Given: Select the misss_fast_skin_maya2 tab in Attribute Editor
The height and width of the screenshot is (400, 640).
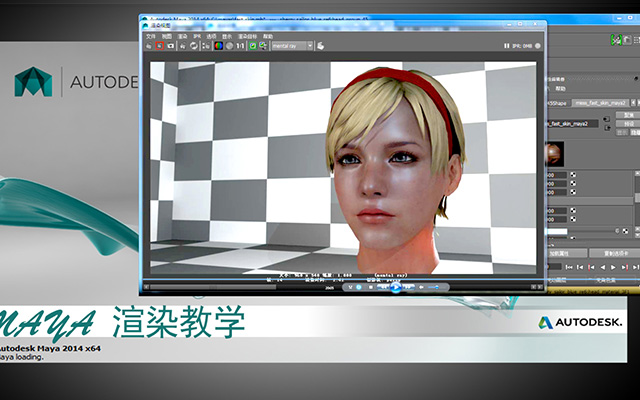Looking at the screenshot, I should pos(600,103).
